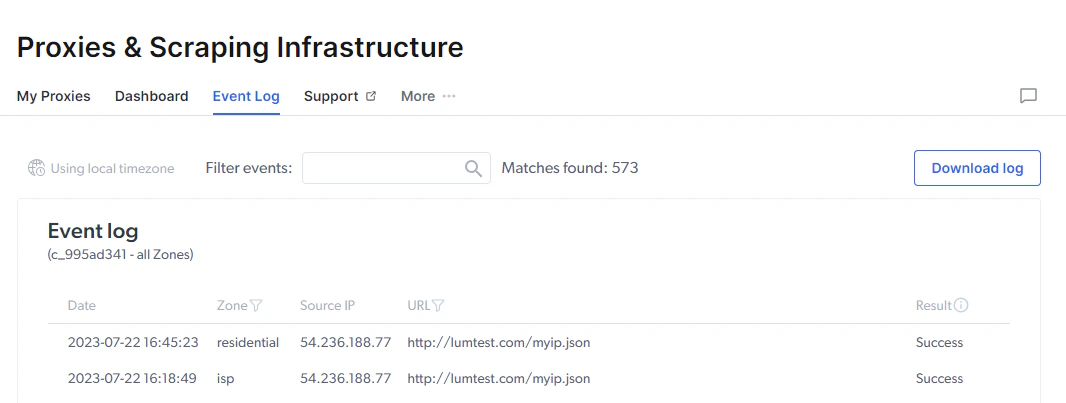
Task: Open the chat message icon
Action: 1028,96
